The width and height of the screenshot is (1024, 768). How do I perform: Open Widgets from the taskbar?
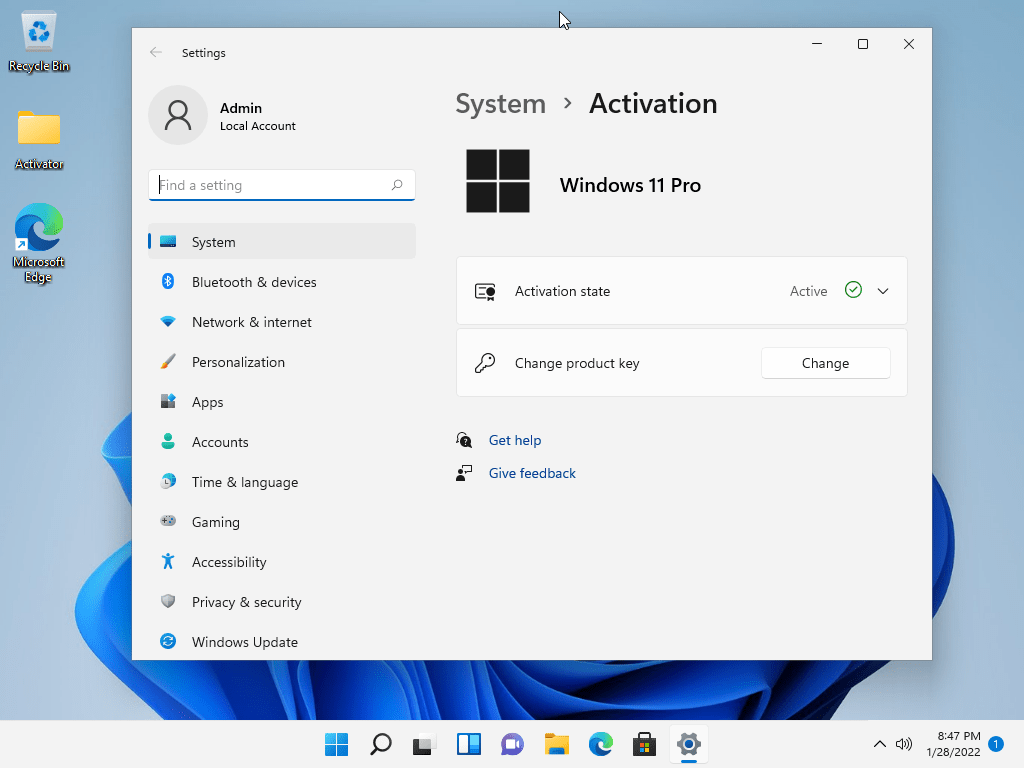469,744
